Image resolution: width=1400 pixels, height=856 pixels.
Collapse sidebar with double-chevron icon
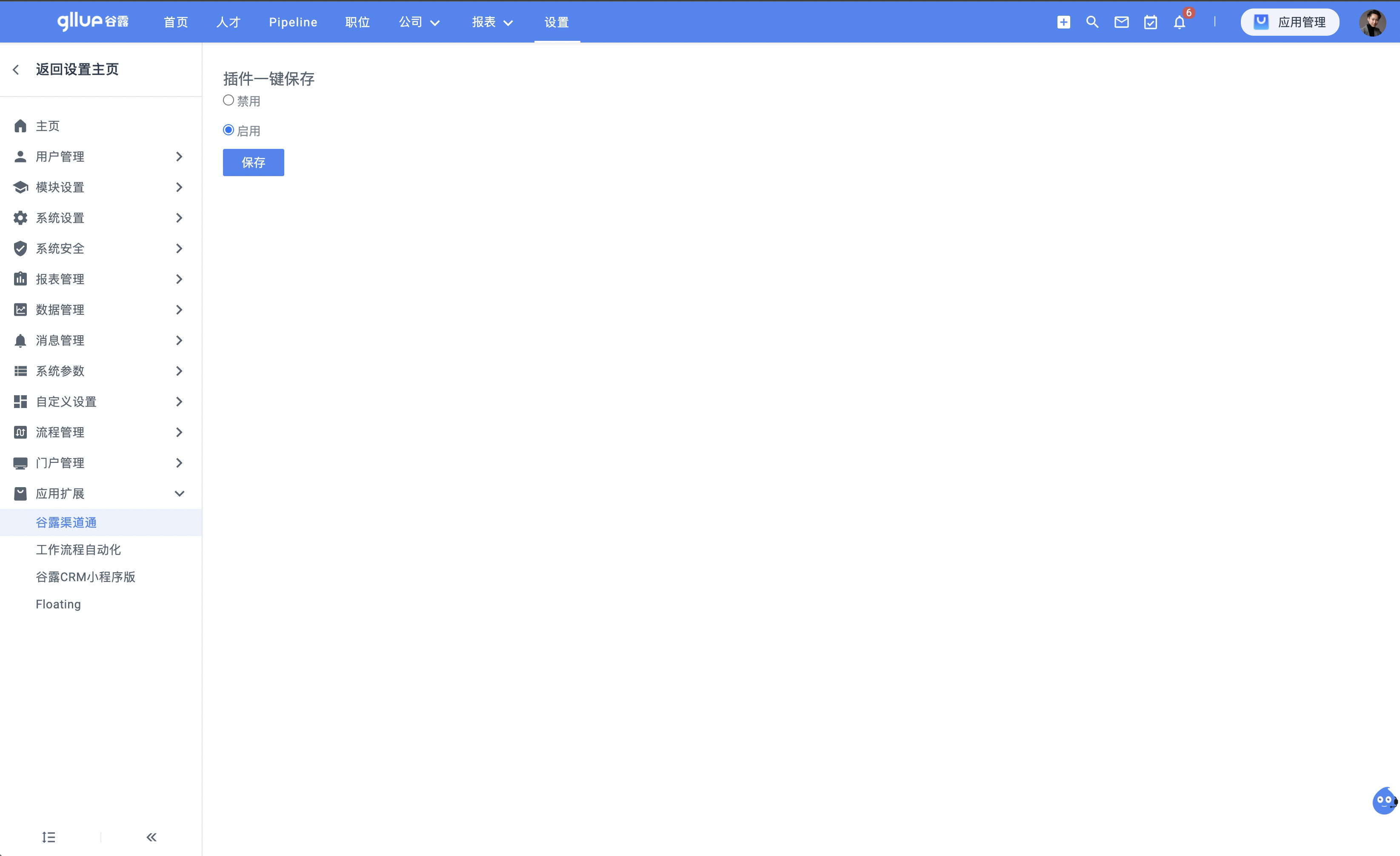coord(151,837)
